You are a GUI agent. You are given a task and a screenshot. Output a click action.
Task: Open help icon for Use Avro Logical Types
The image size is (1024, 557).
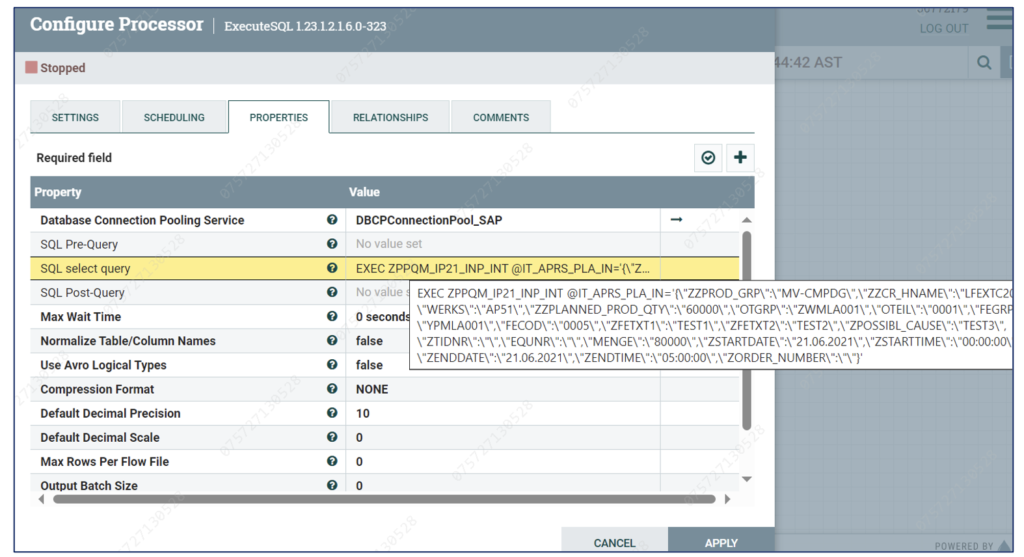pyautogui.click(x=332, y=364)
